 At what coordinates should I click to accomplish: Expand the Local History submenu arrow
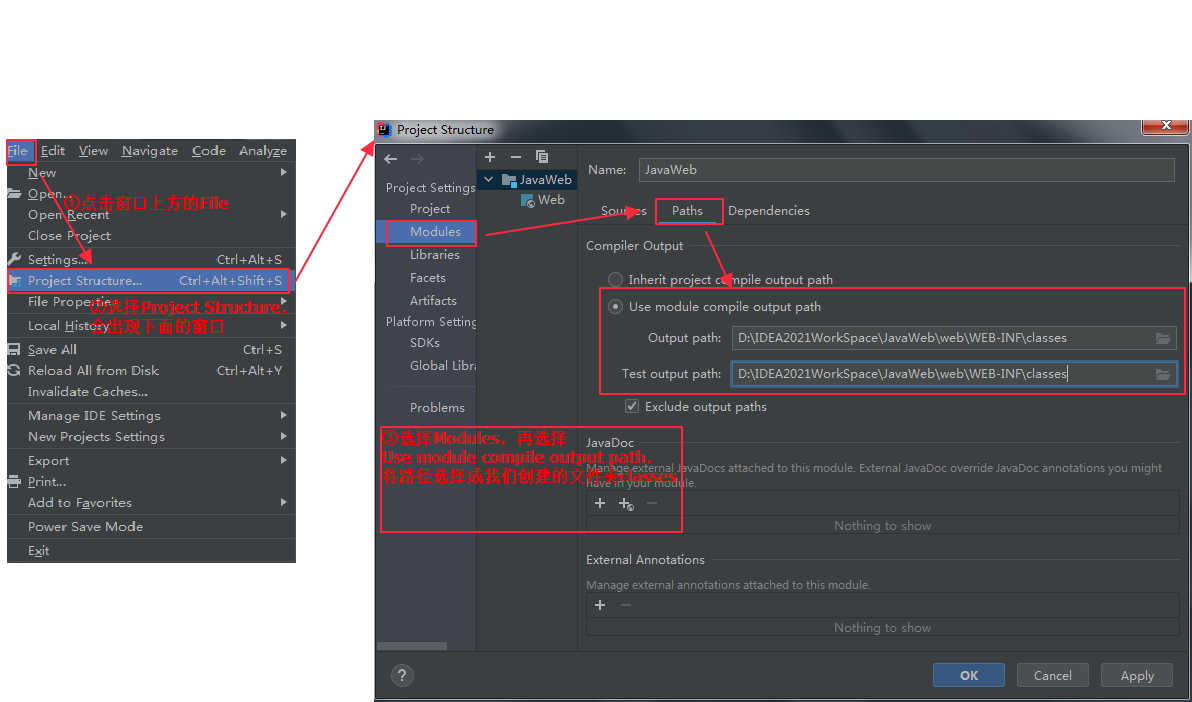click(x=284, y=326)
